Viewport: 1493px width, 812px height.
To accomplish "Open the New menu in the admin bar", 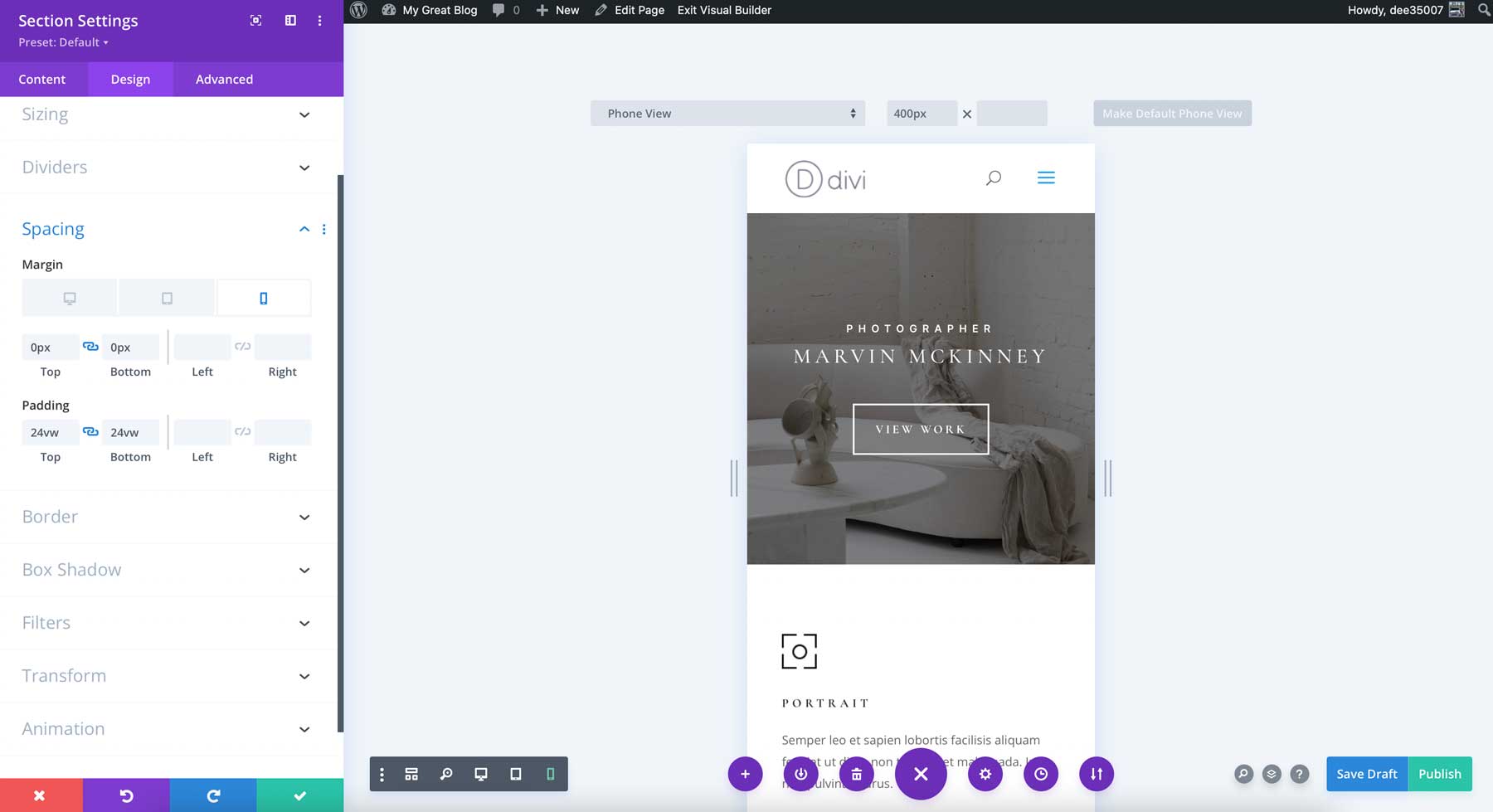I will (557, 10).
